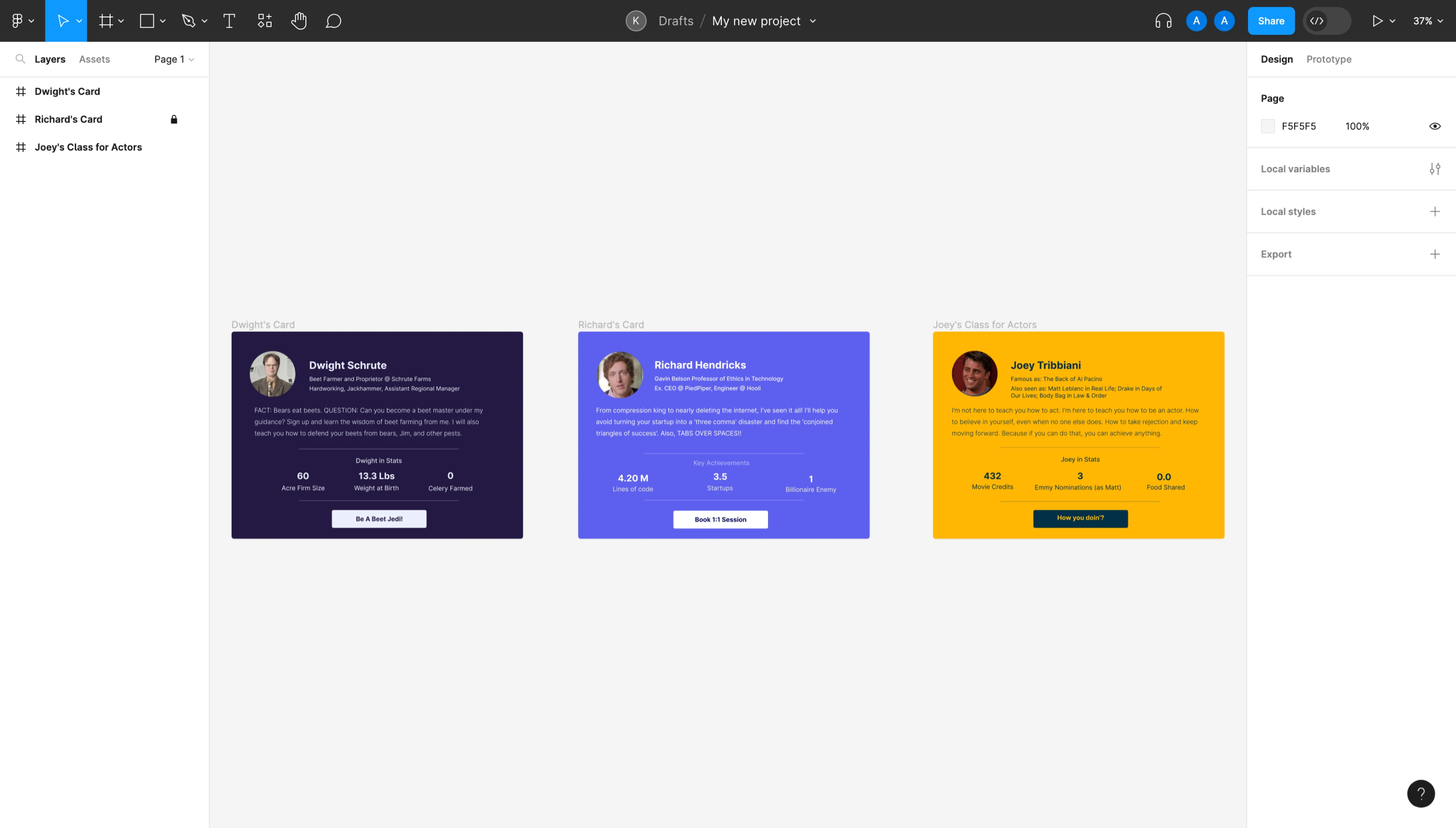Open the Drafts breadcrumb link
Viewport: 1456px width, 828px height.
click(x=676, y=21)
